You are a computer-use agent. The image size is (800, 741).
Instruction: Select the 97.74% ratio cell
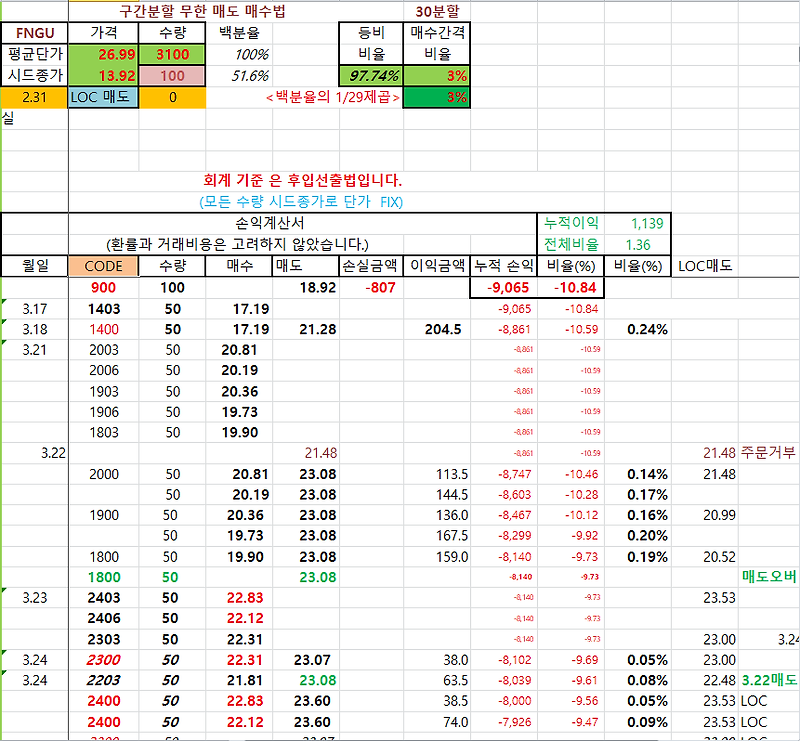(371, 76)
